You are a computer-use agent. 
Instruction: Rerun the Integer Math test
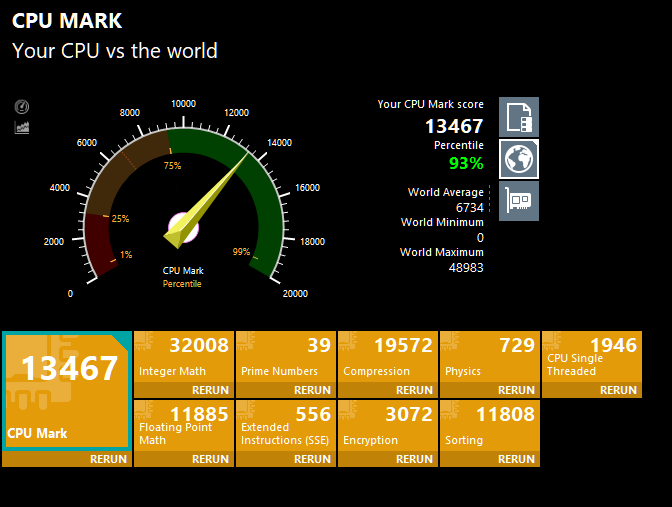click(x=184, y=390)
